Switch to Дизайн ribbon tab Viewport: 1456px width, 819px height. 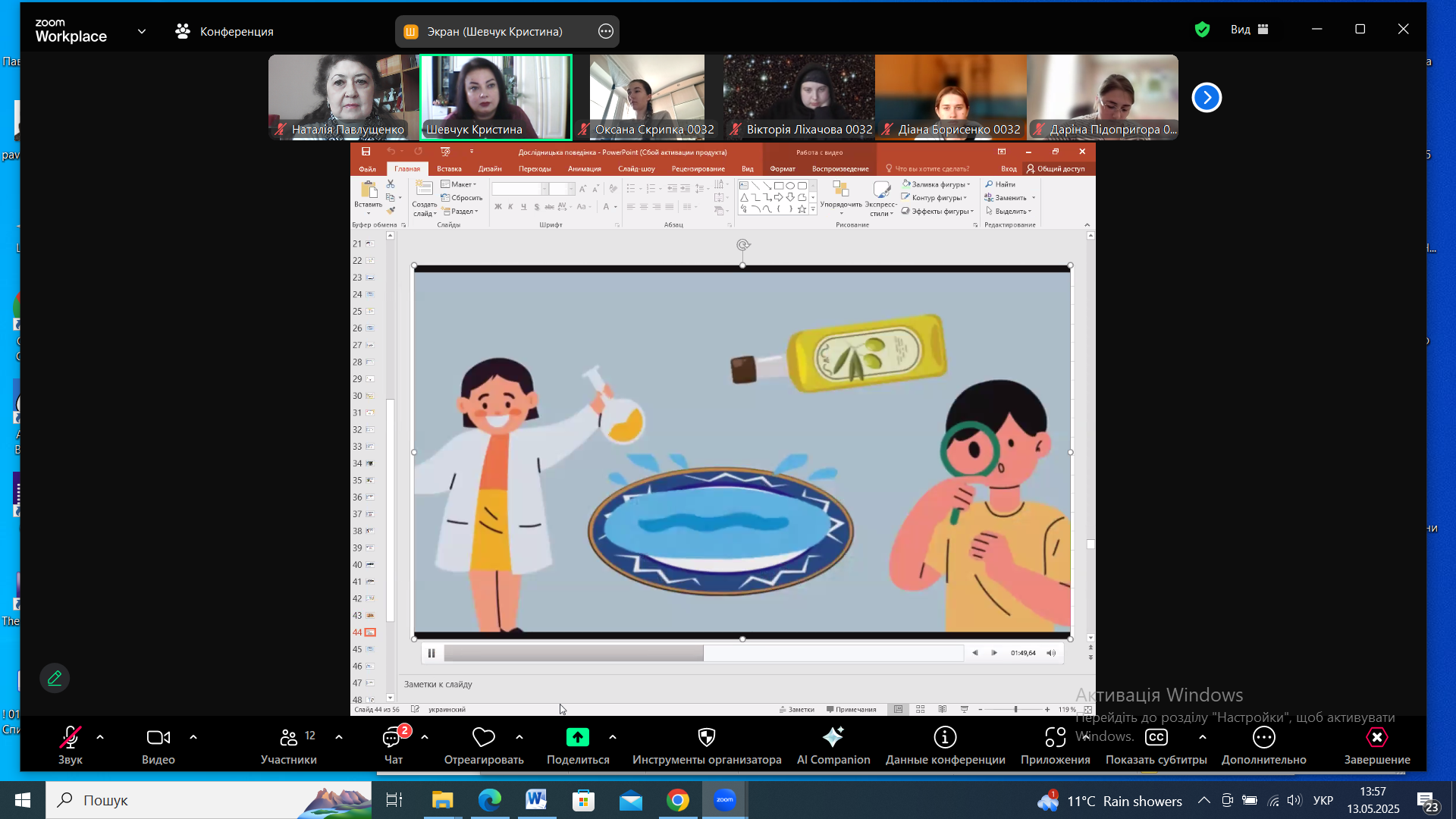click(x=490, y=169)
